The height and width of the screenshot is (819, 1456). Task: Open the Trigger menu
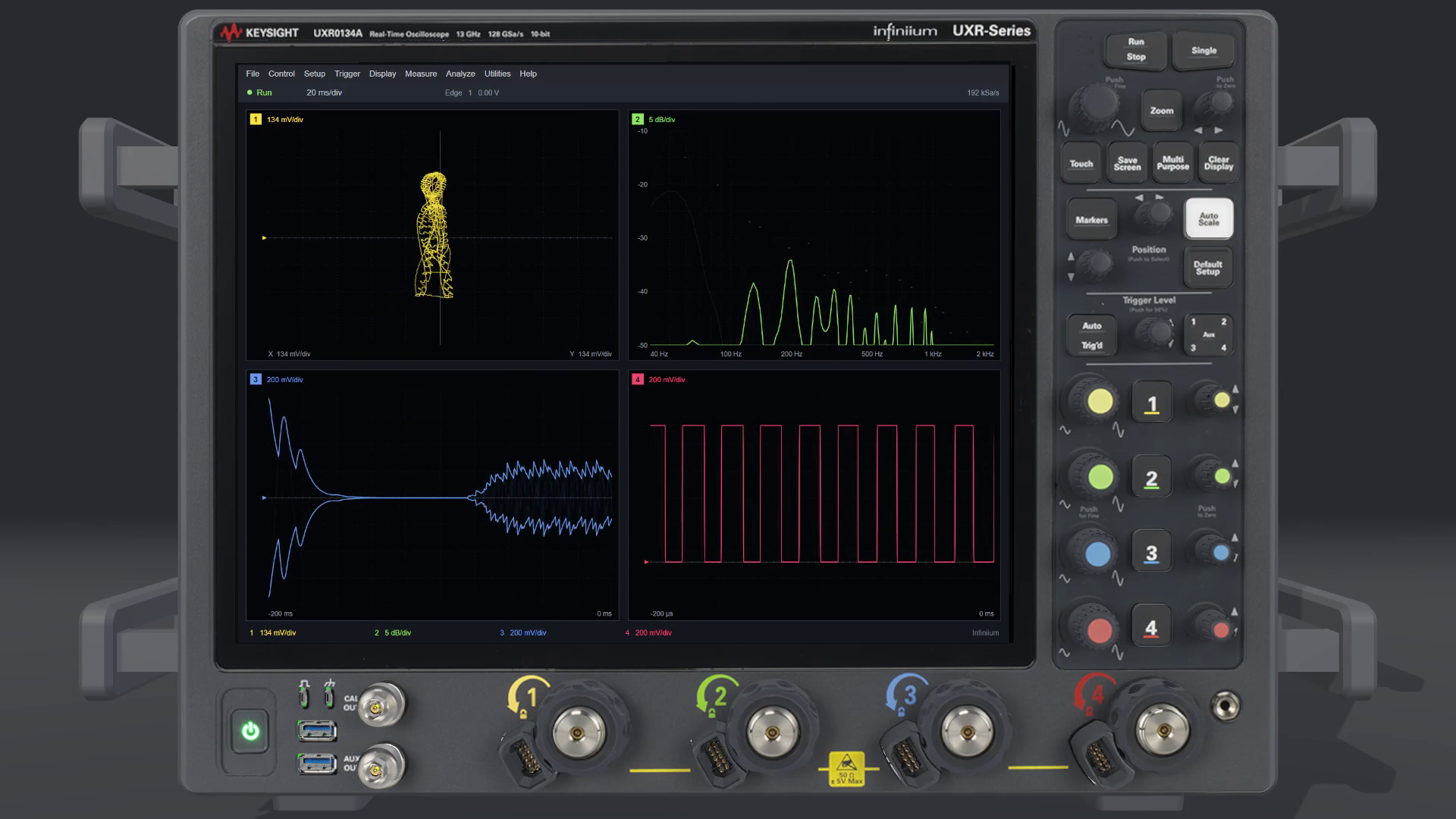pyautogui.click(x=347, y=74)
